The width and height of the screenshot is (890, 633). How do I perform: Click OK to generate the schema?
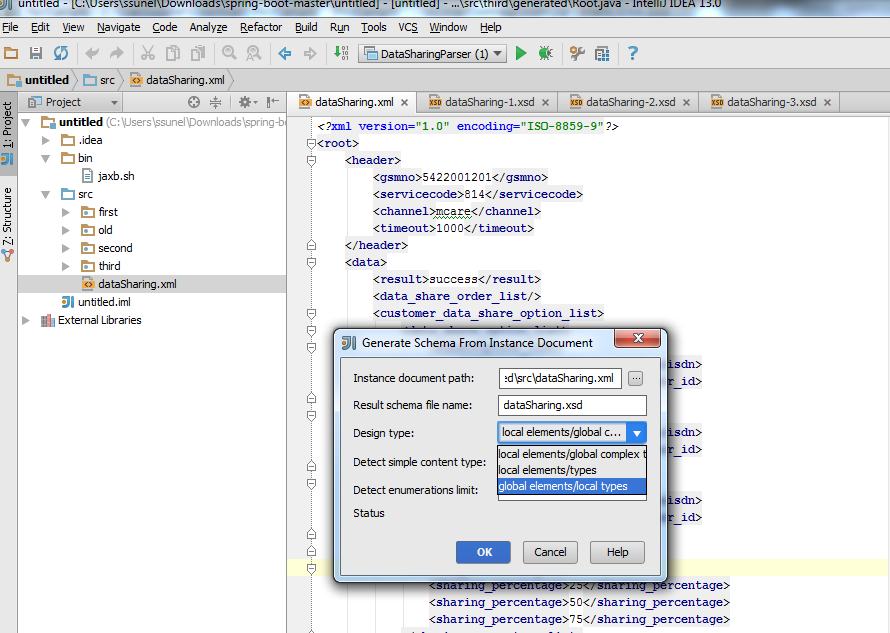(483, 551)
